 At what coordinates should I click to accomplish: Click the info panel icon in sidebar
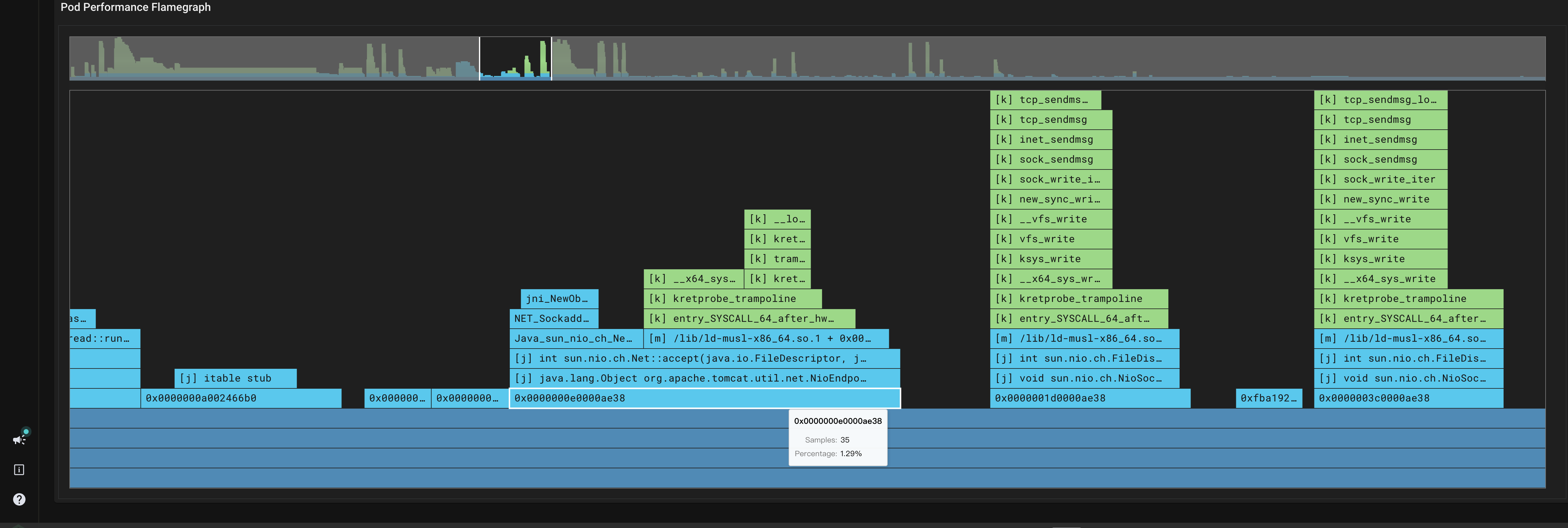(19, 469)
